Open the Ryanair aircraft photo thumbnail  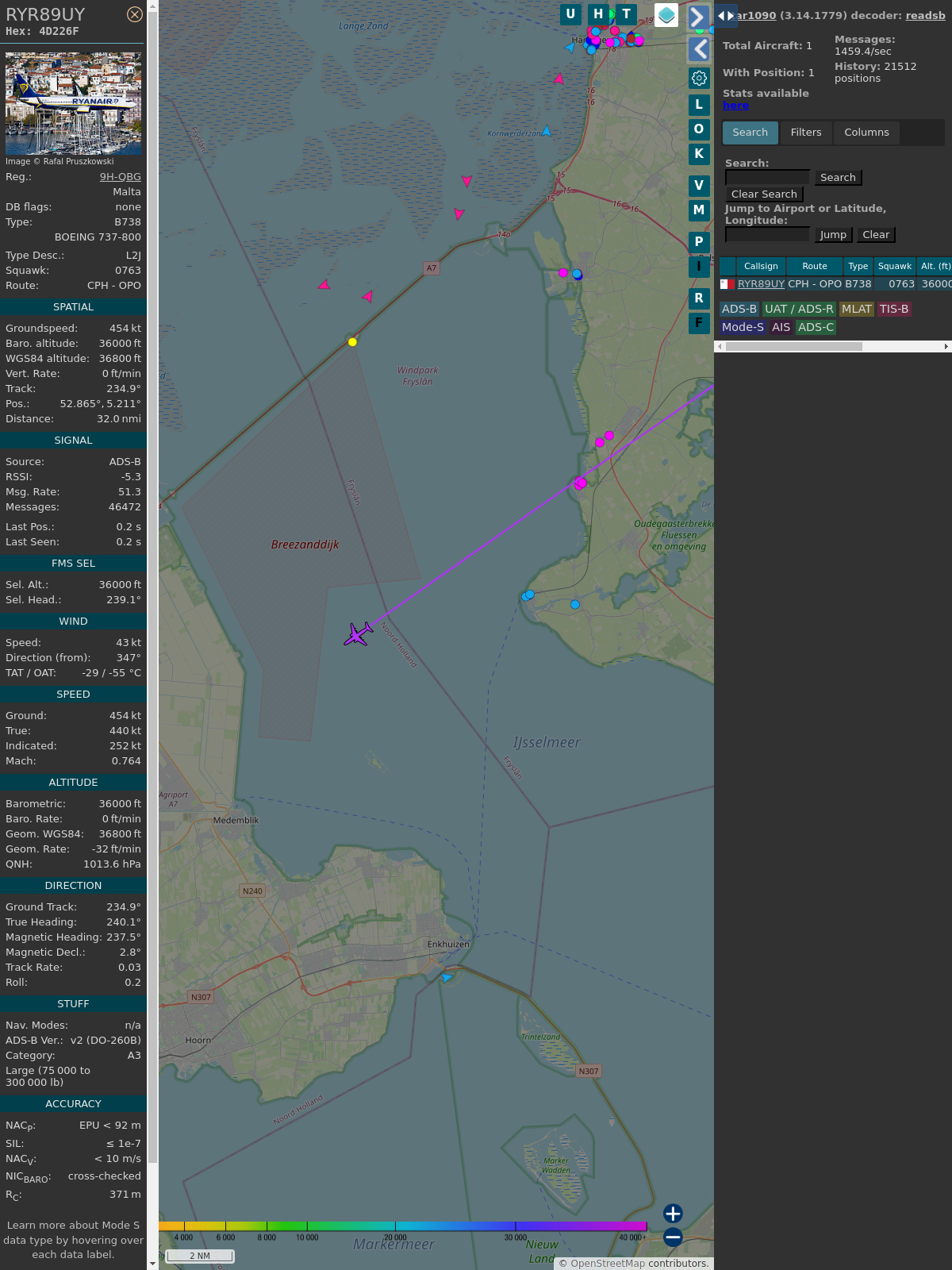[73, 103]
